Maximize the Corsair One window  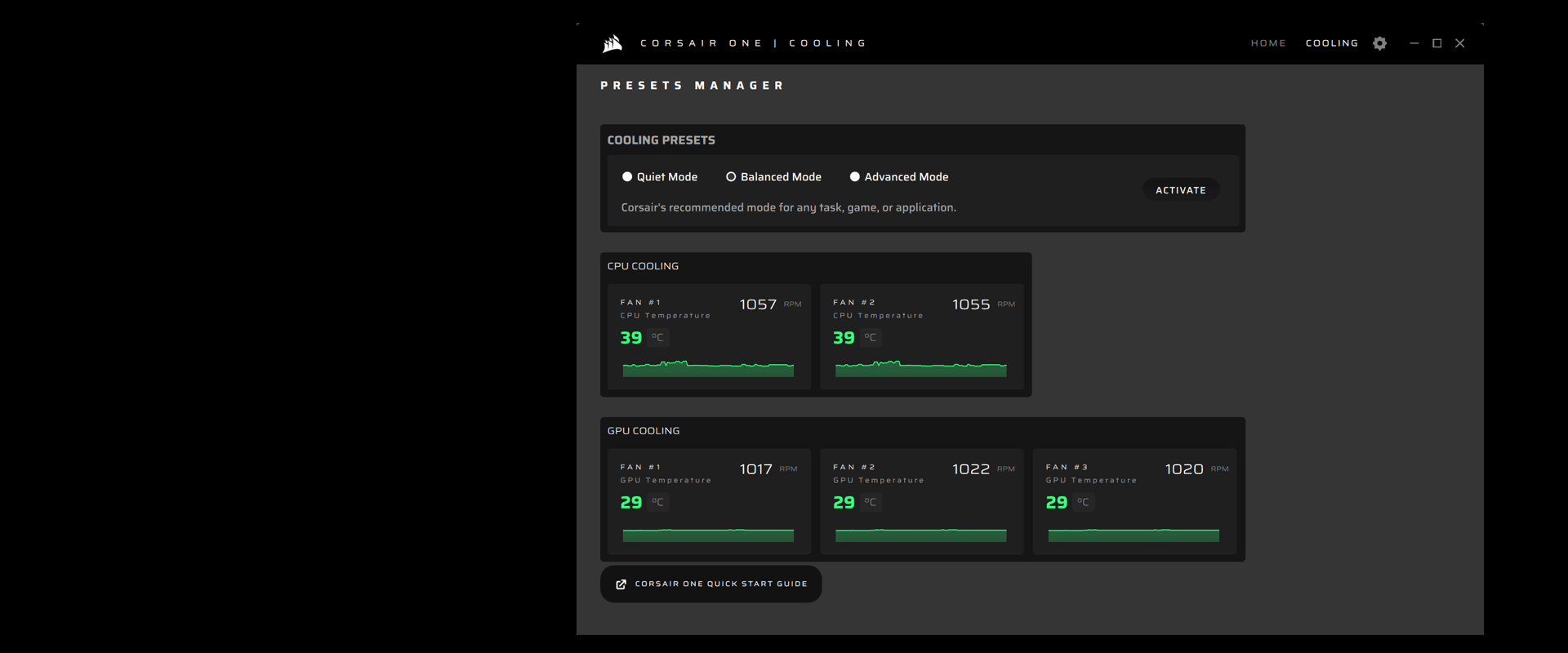pyautogui.click(x=1437, y=43)
